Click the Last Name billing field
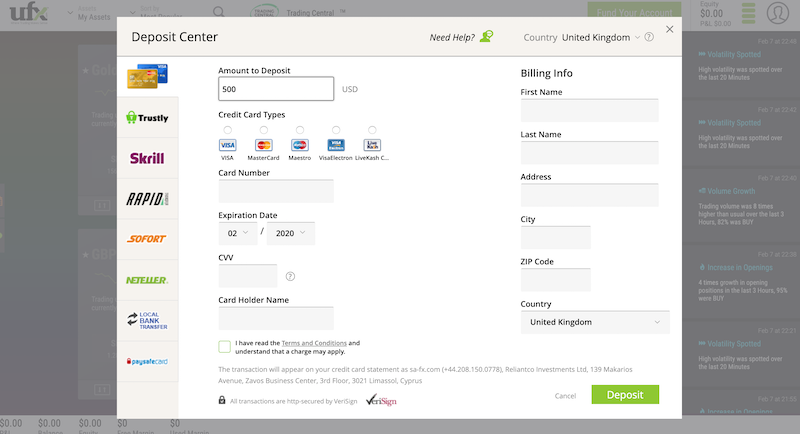The image size is (800, 434). tap(589, 152)
